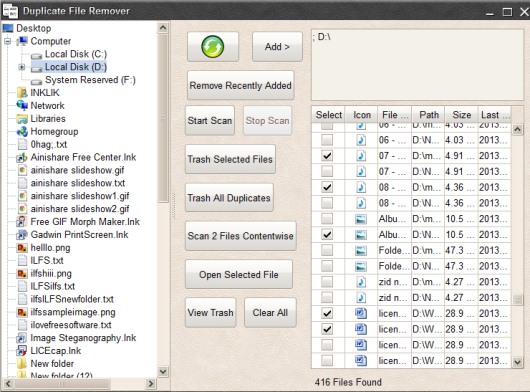Click Remove Recently Added button
530x392 pixels.
(241, 85)
